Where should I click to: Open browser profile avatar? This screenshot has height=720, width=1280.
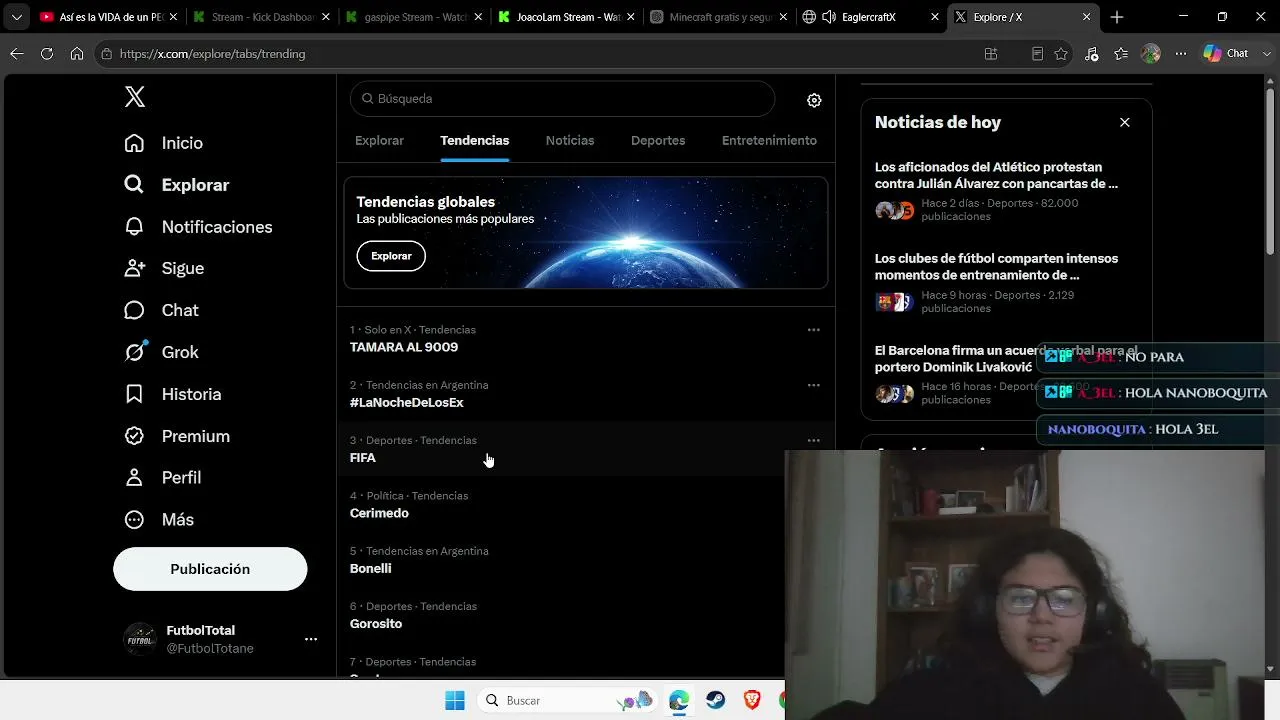1151,54
